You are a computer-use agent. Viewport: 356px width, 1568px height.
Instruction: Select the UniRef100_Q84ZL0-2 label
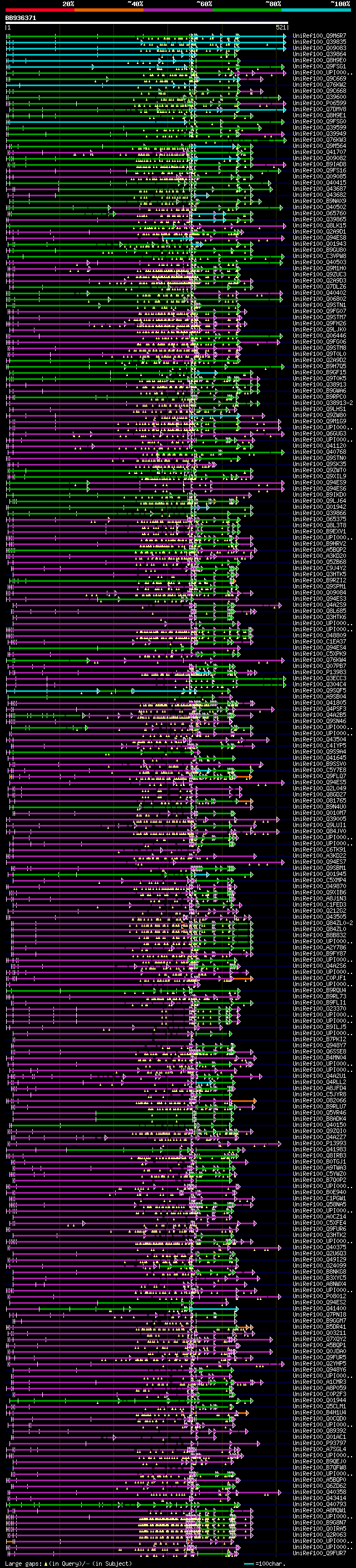pyautogui.click(x=322, y=923)
